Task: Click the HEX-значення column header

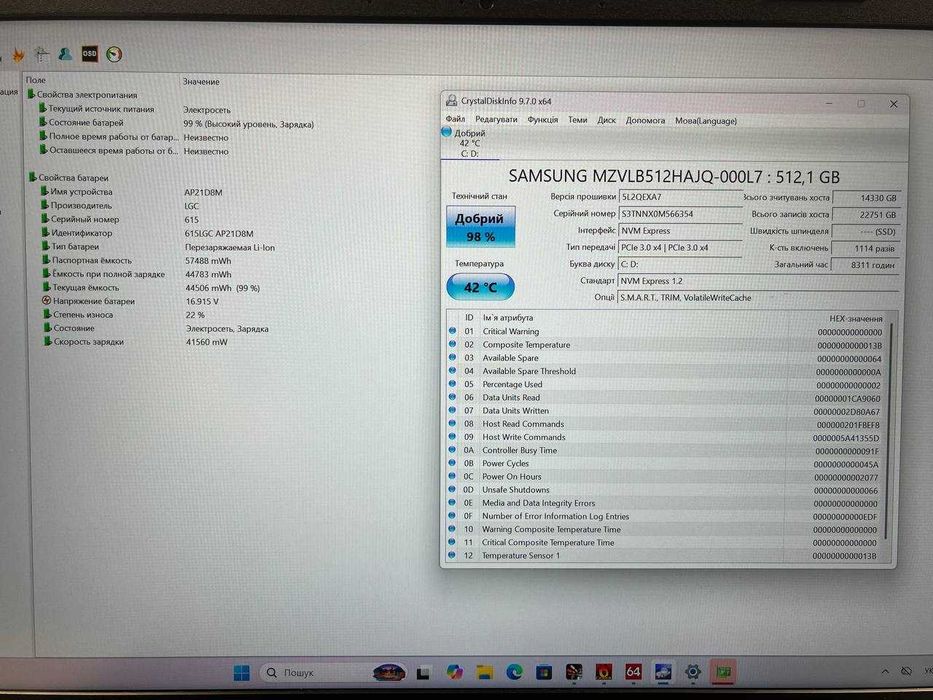Action: (x=856, y=319)
